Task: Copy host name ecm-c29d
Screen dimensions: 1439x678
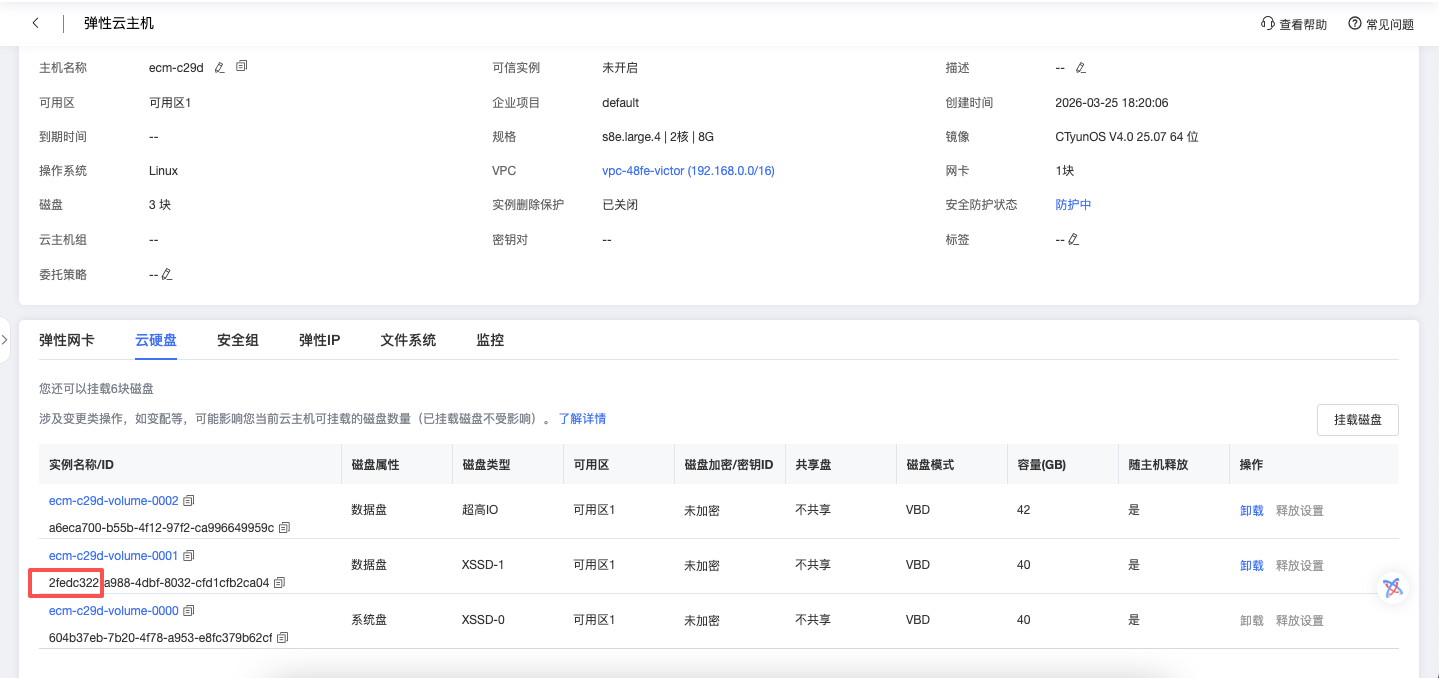Action: (x=241, y=67)
